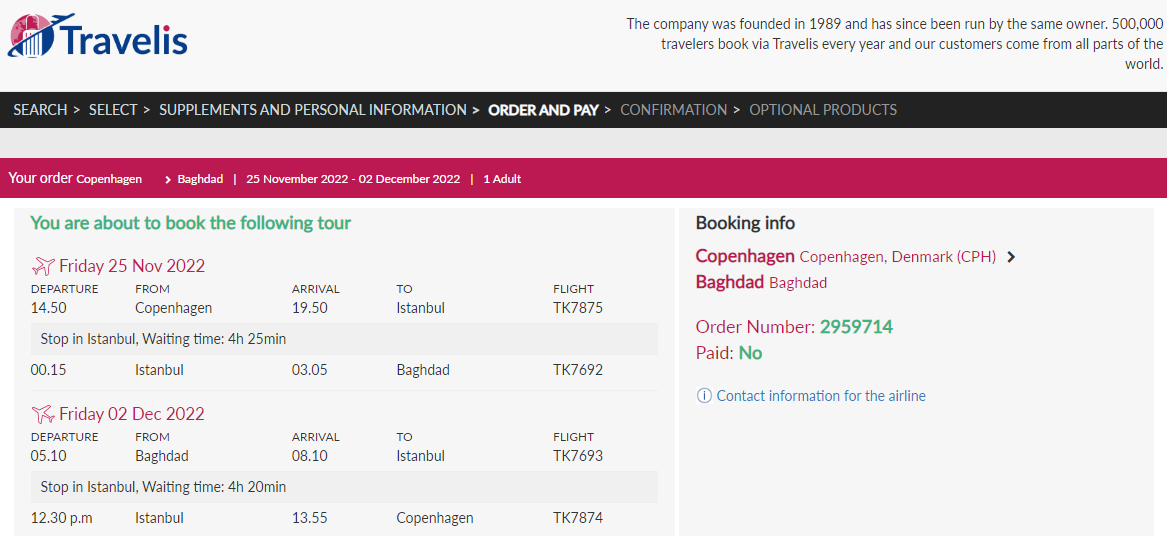Viewport: 1167px width, 536px height.
Task: Click departure time 00.15
Action: tap(48, 370)
